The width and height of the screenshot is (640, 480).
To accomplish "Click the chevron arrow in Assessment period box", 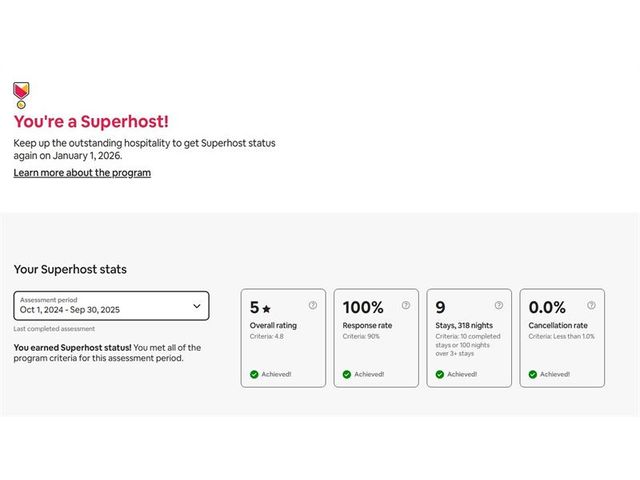I will [x=197, y=307].
